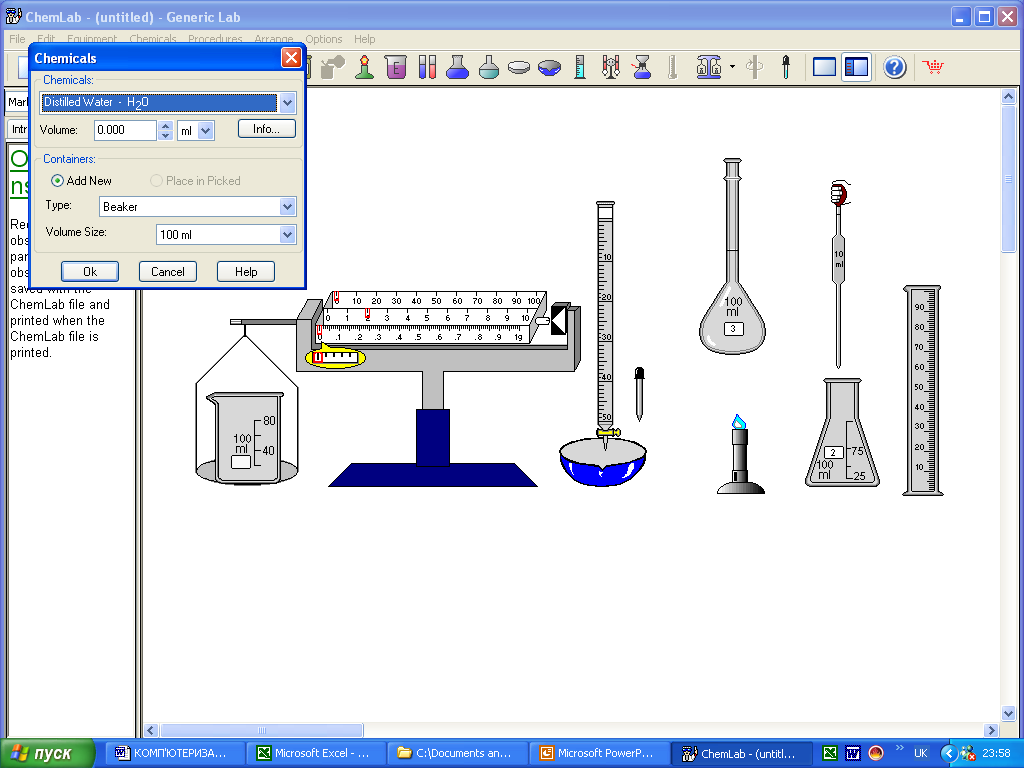Open the C:\Documents folder taskbar button

pos(457,753)
